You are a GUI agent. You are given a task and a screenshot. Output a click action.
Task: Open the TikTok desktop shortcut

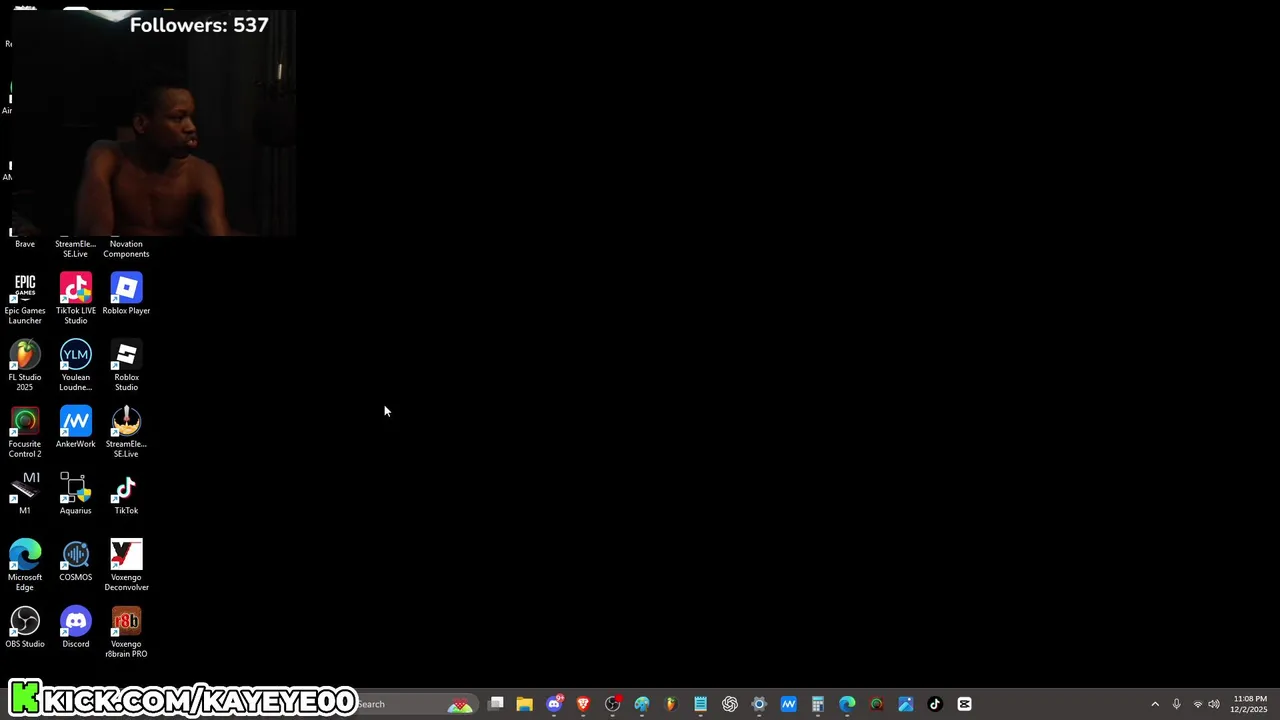pos(126,494)
